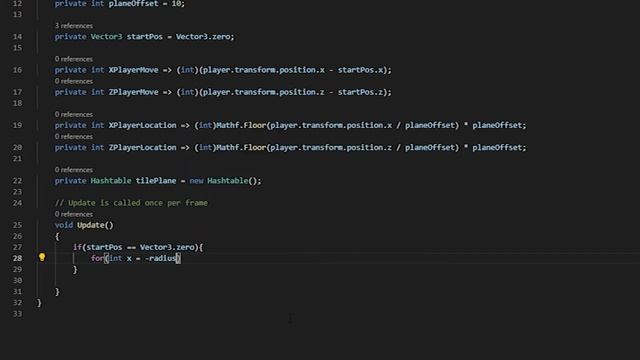
Task: Click line number 33 in the gutter
Action: 17,314
